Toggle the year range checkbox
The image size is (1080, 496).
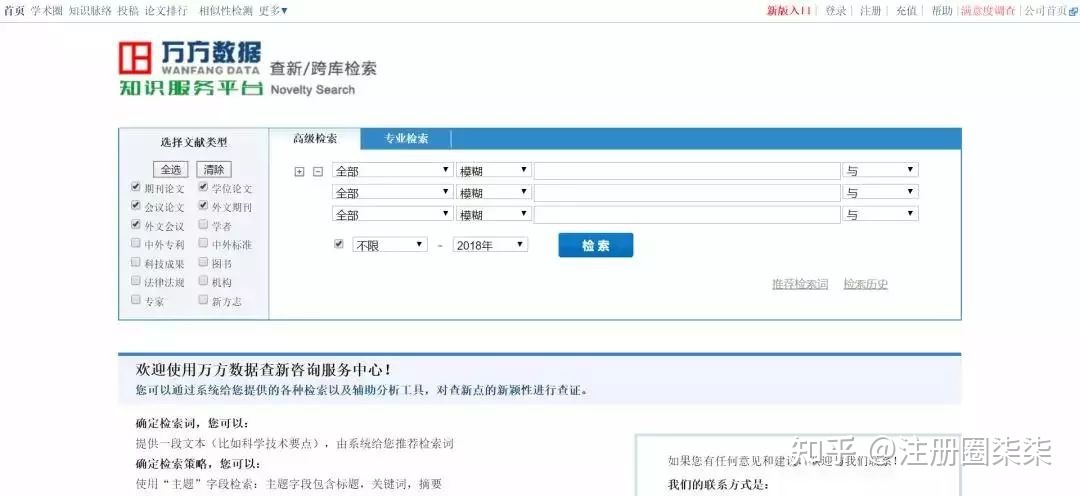[338, 244]
